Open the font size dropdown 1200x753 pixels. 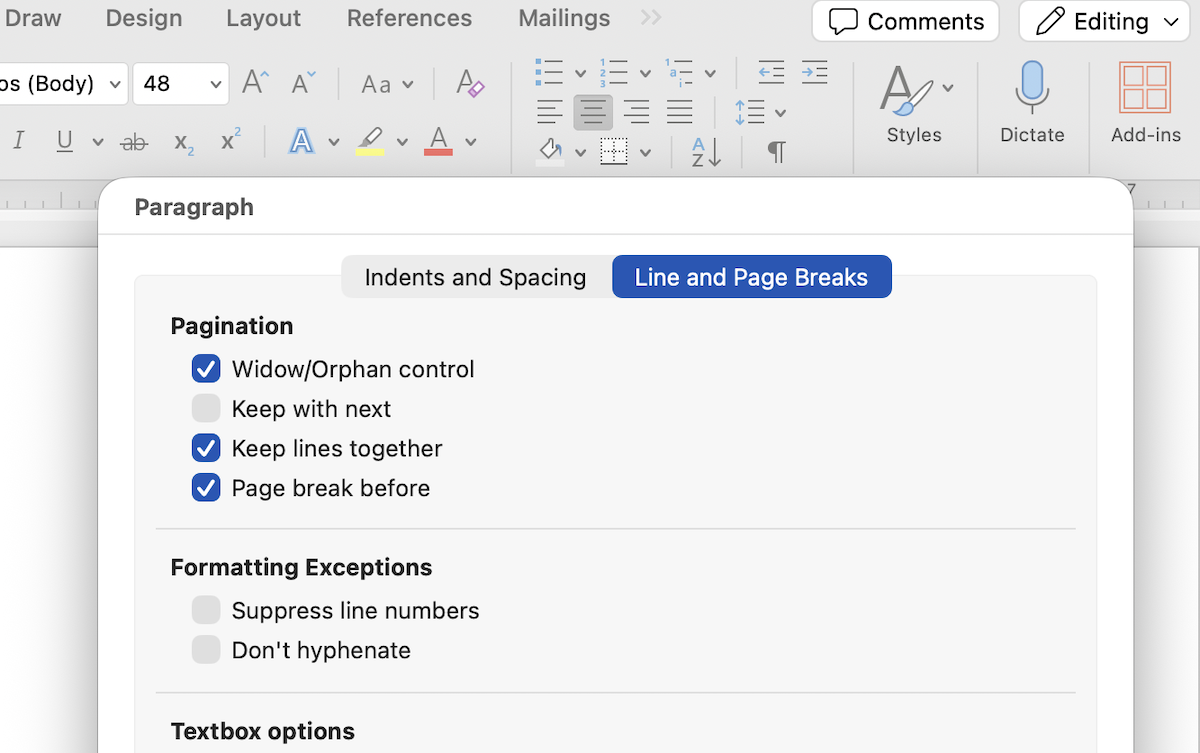click(217, 83)
